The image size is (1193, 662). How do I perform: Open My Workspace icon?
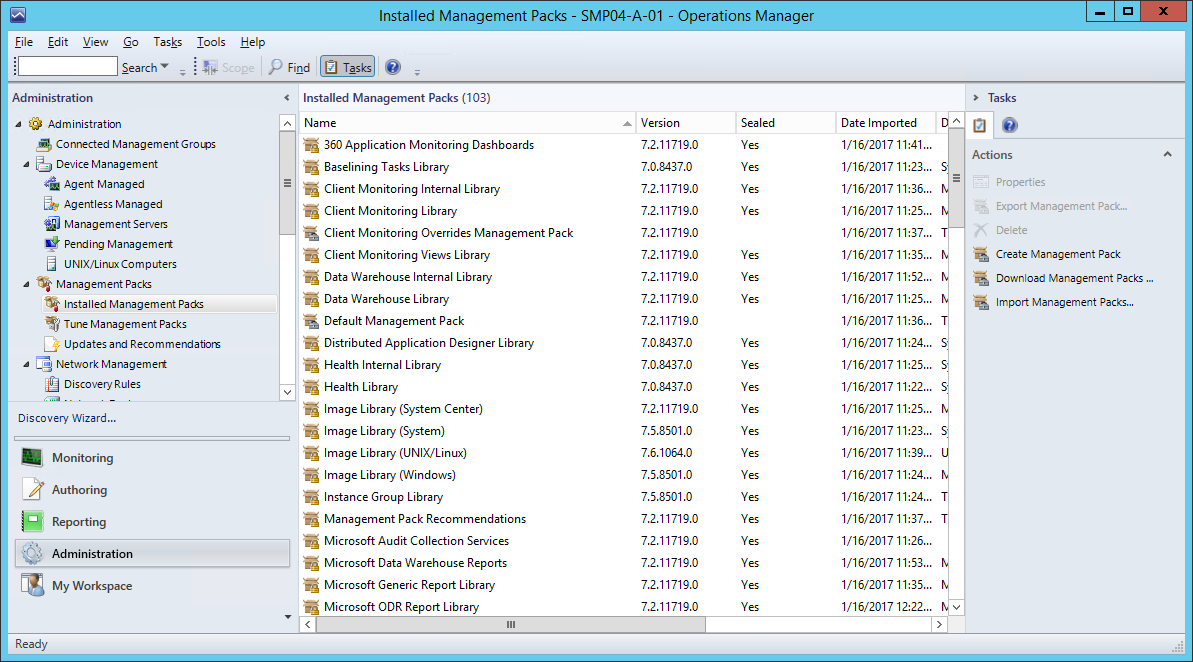click(34, 586)
